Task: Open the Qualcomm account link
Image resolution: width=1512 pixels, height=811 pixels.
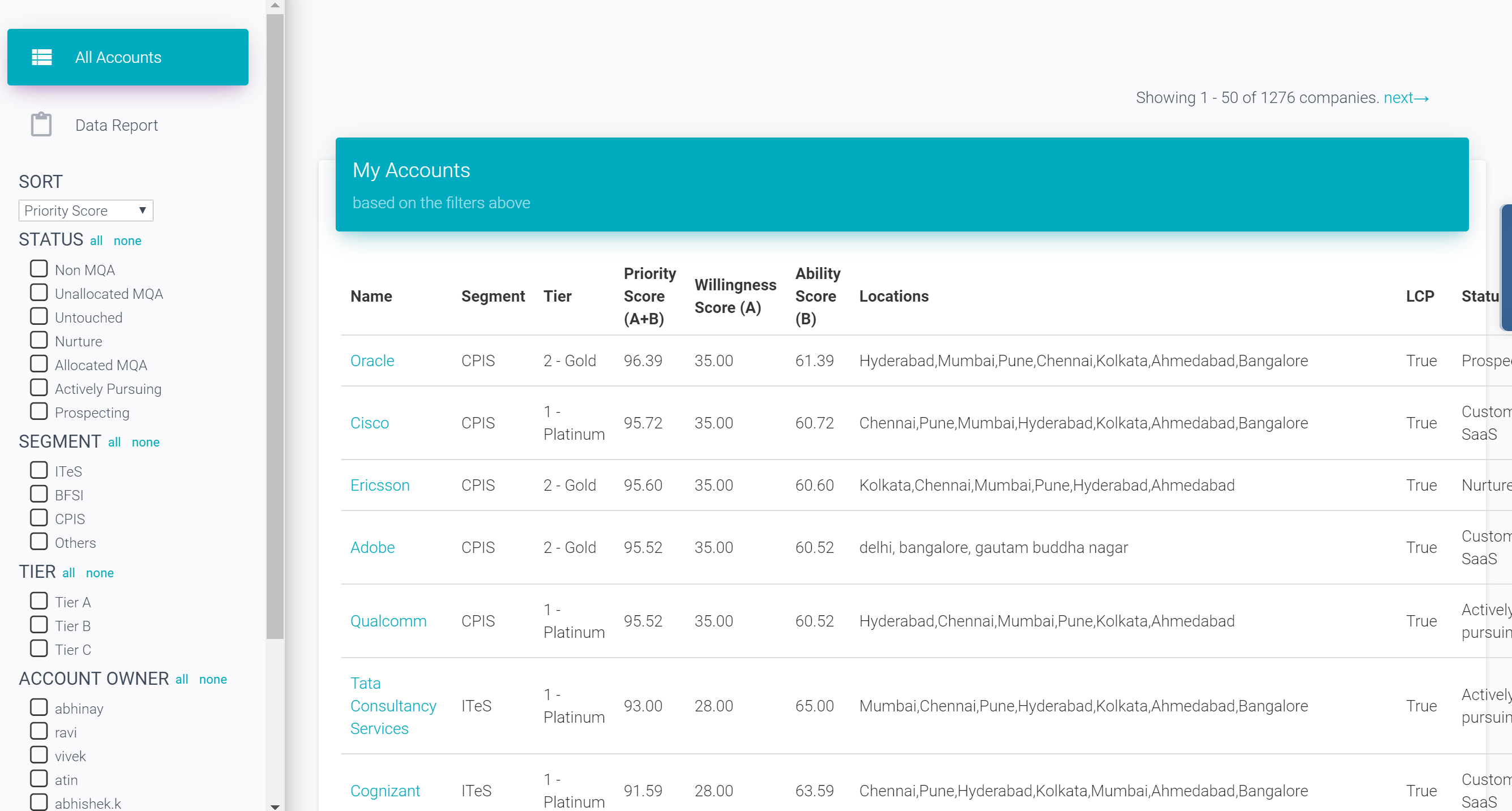Action: pos(388,621)
